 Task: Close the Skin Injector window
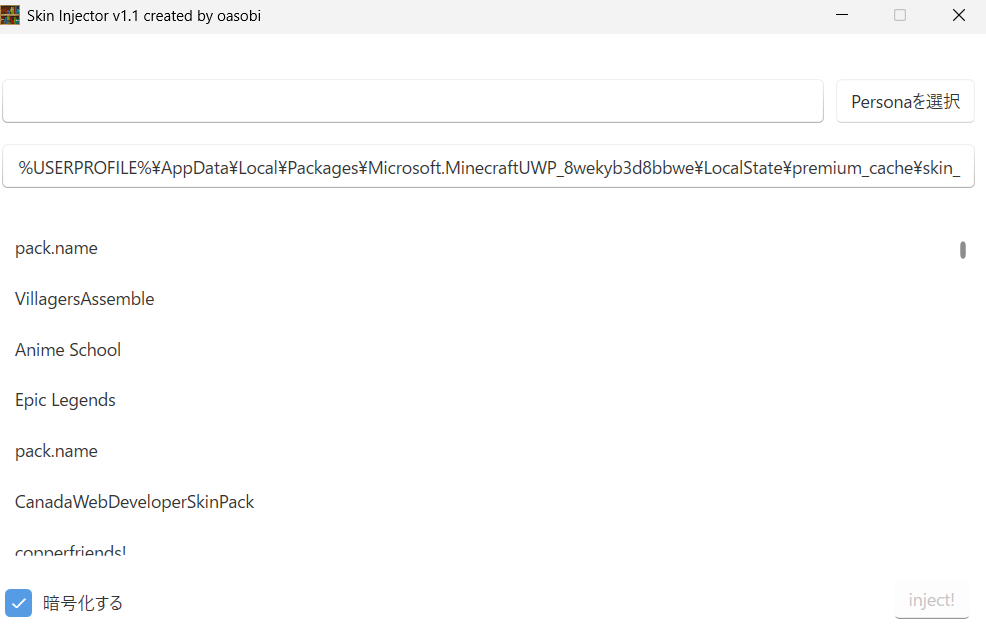click(x=958, y=15)
